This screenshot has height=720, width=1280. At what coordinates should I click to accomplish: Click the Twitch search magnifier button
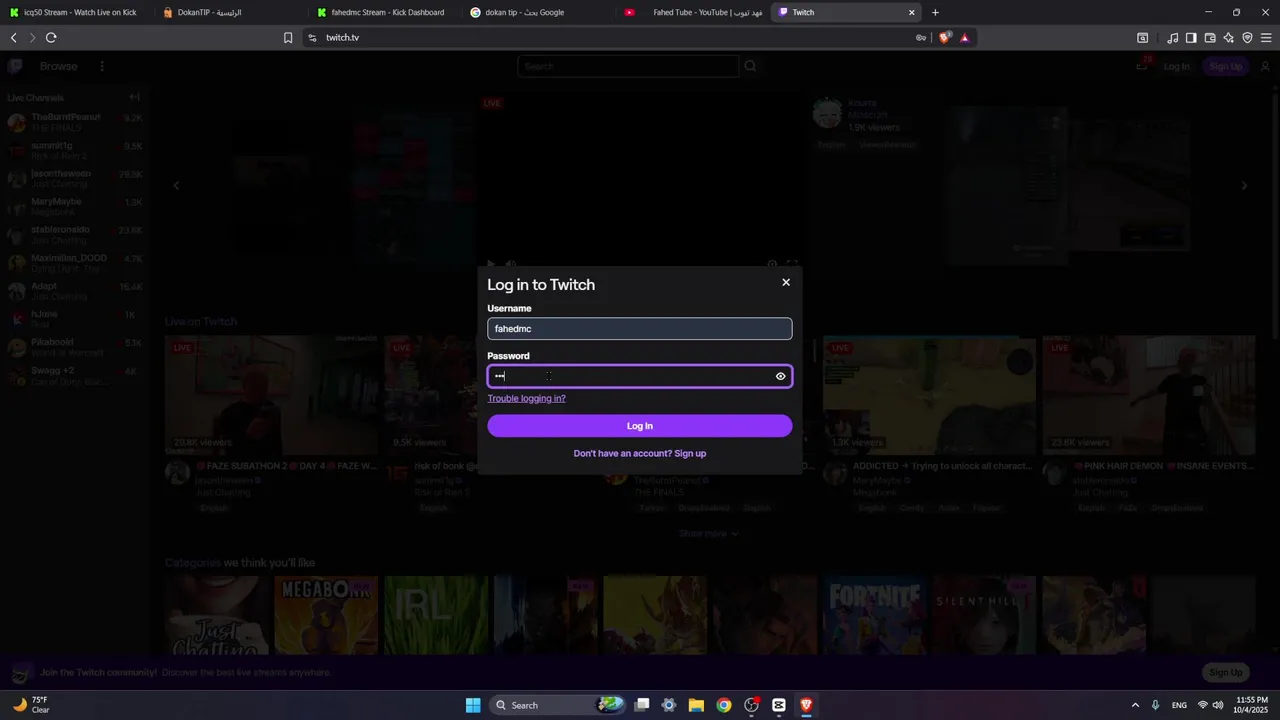(750, 66)
